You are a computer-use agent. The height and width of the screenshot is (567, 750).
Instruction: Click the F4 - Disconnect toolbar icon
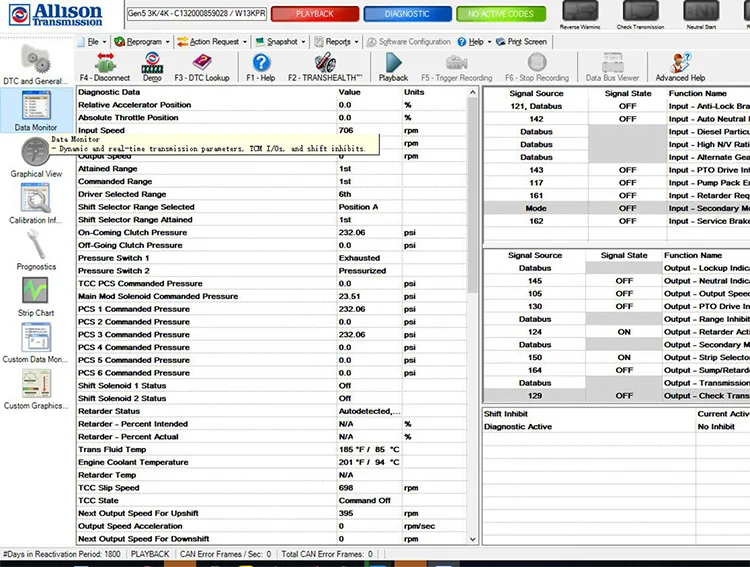tap(104, 66)
